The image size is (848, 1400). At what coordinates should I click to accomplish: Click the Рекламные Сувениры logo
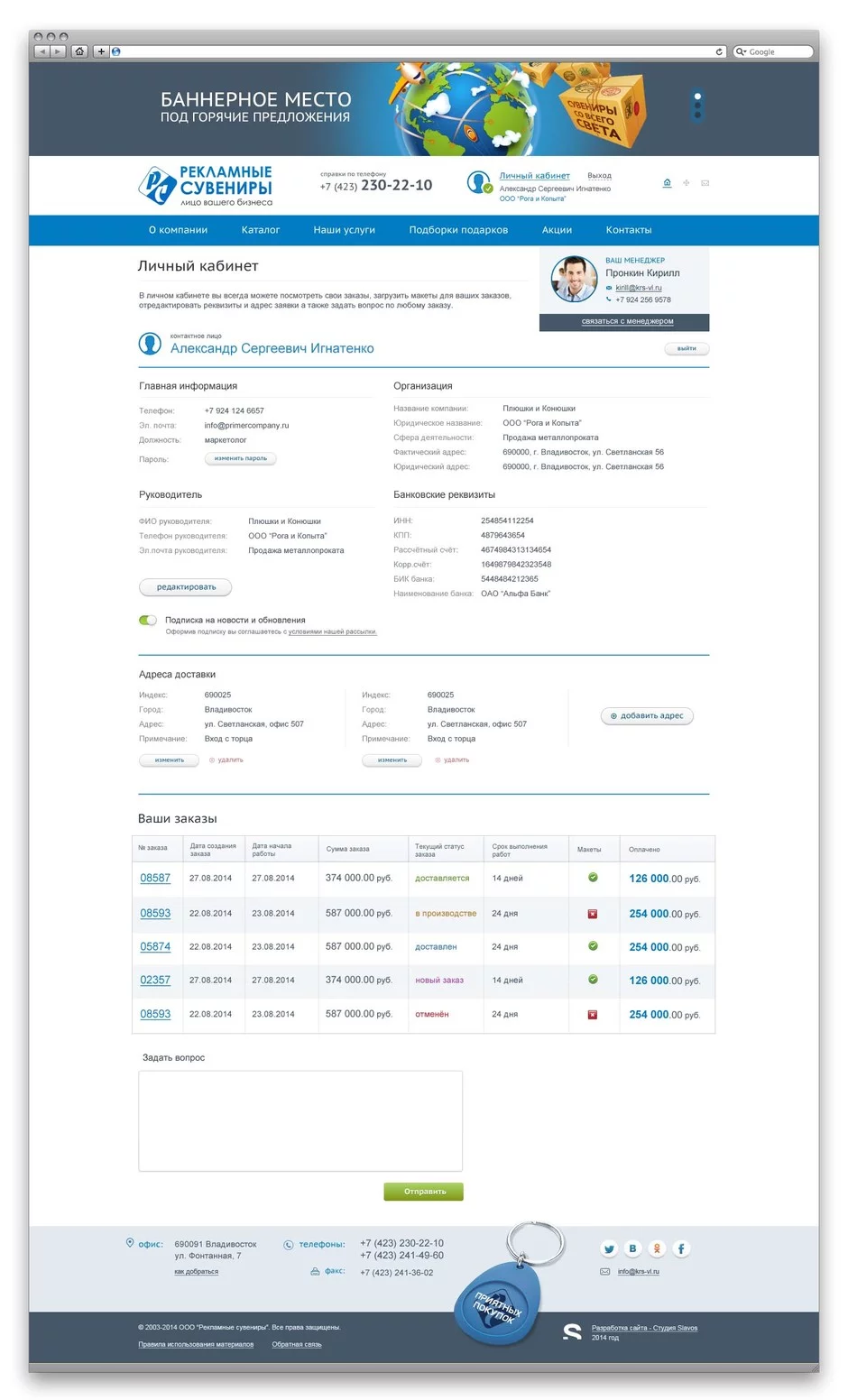pos(206,186)
